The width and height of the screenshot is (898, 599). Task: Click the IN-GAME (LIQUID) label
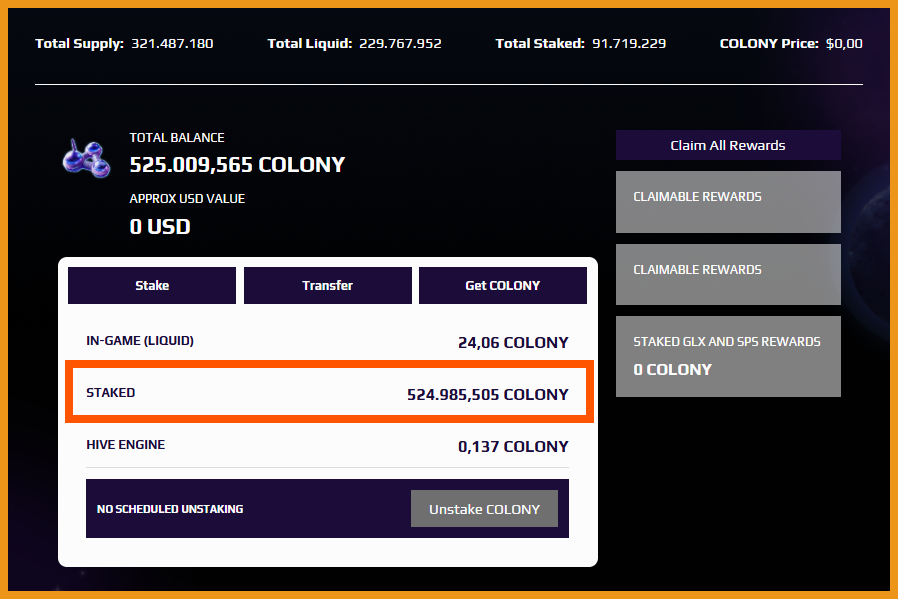pos(140,341)
